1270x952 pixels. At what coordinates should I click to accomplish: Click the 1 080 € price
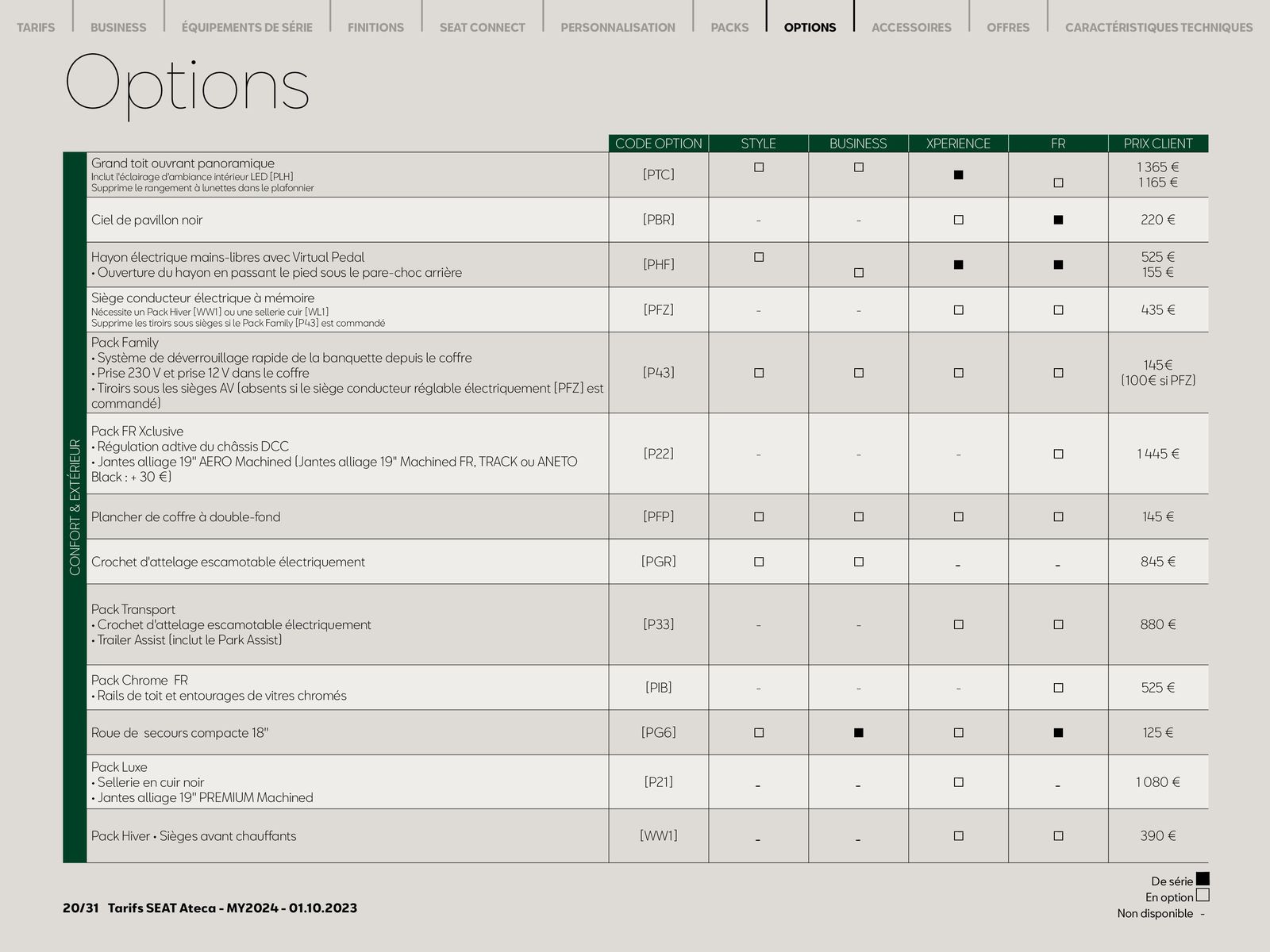(x=1158, y=782)
